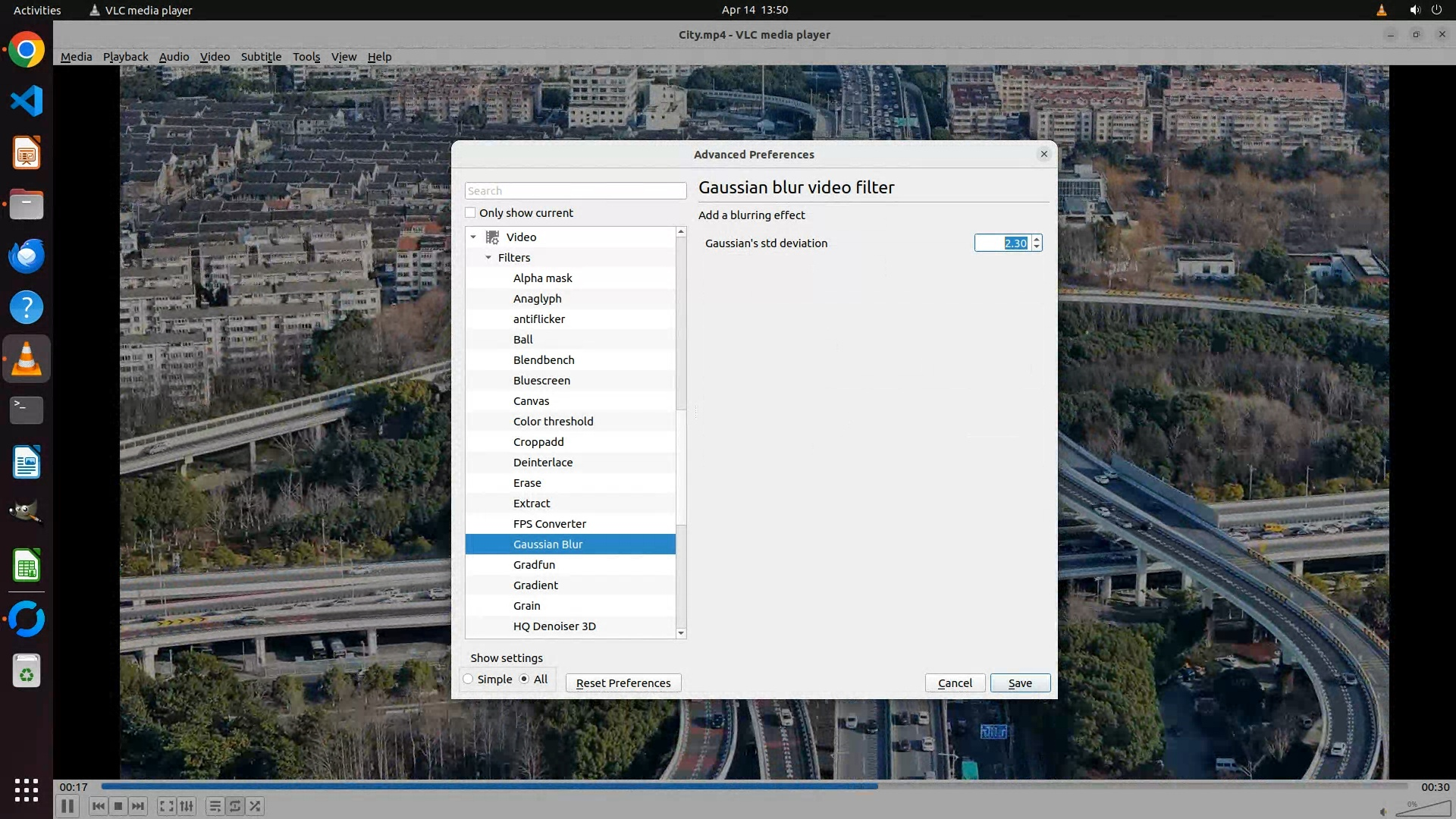This screenshot has height=819, width=1456.
Task: Open the Tools menu
Action: pyautogui.click(x=306, y=57)
